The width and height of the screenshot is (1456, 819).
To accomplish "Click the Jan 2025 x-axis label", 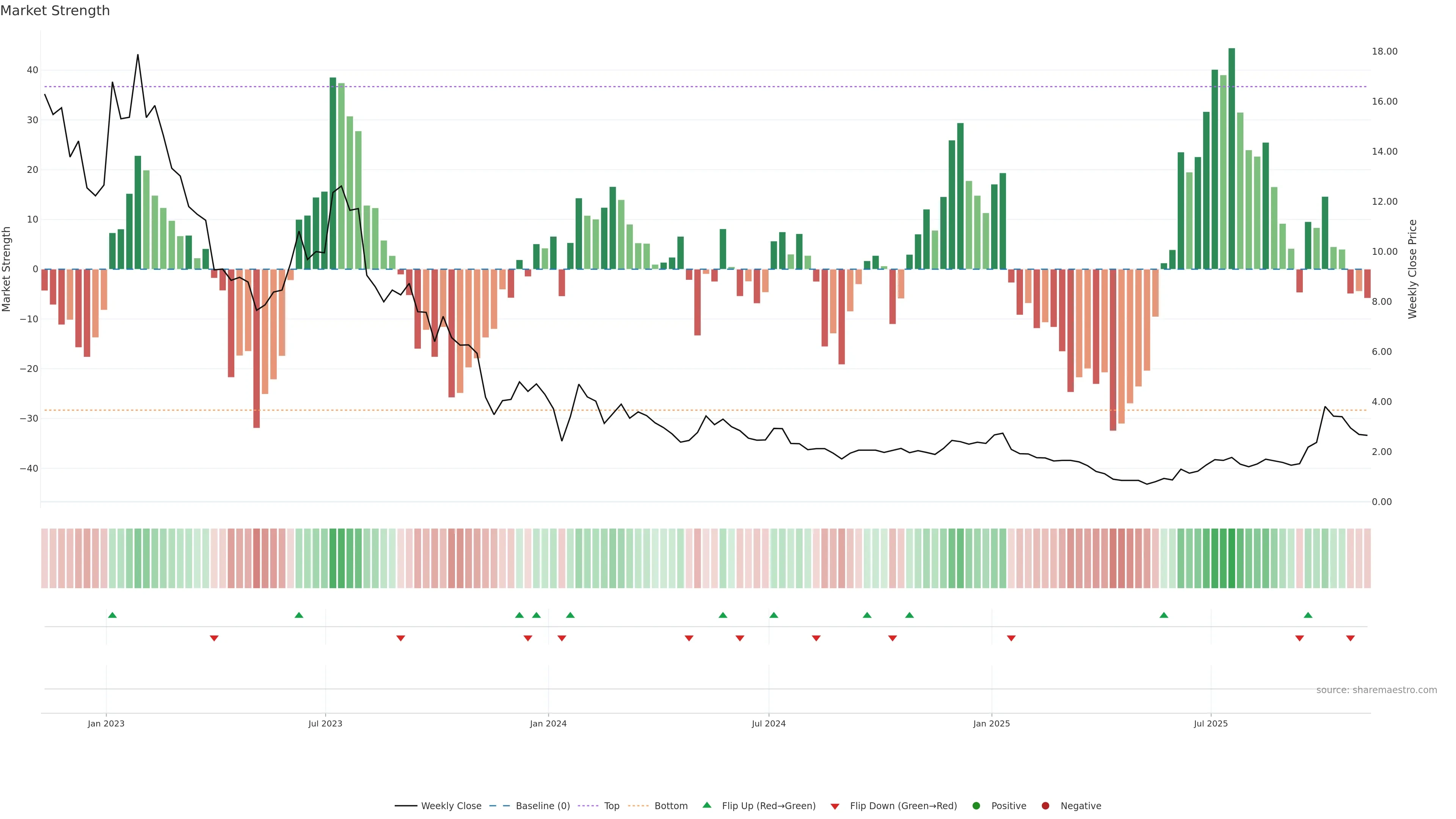I will point(992,723).
